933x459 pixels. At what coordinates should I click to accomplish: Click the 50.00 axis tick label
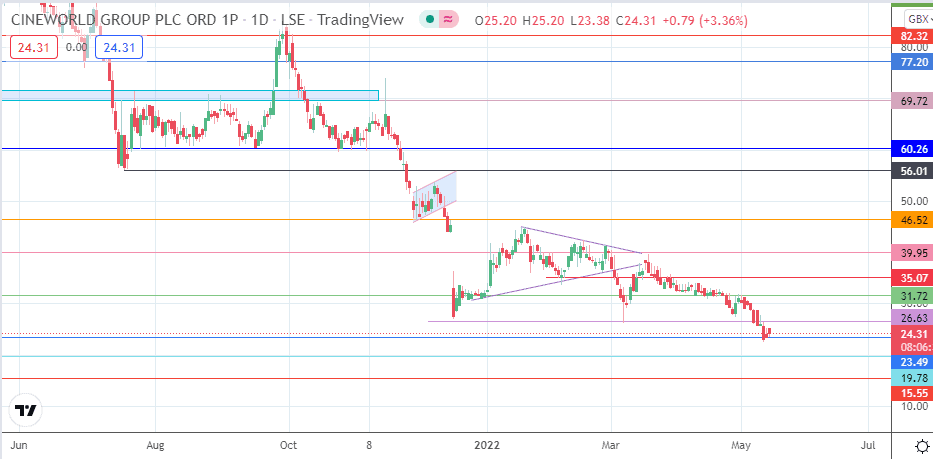click(x=915, y=202)
